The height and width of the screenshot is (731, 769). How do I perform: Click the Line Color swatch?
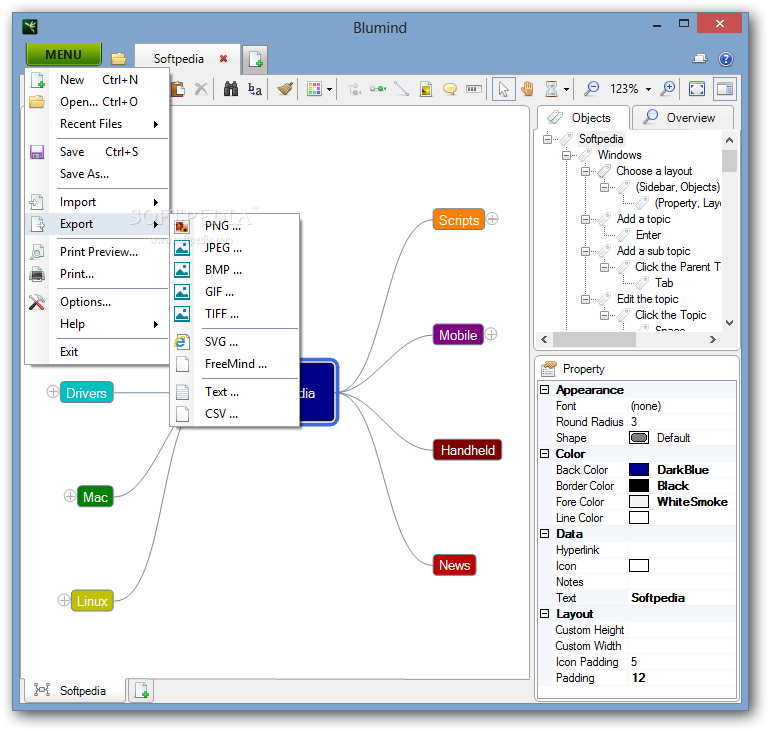coord(639,518)
